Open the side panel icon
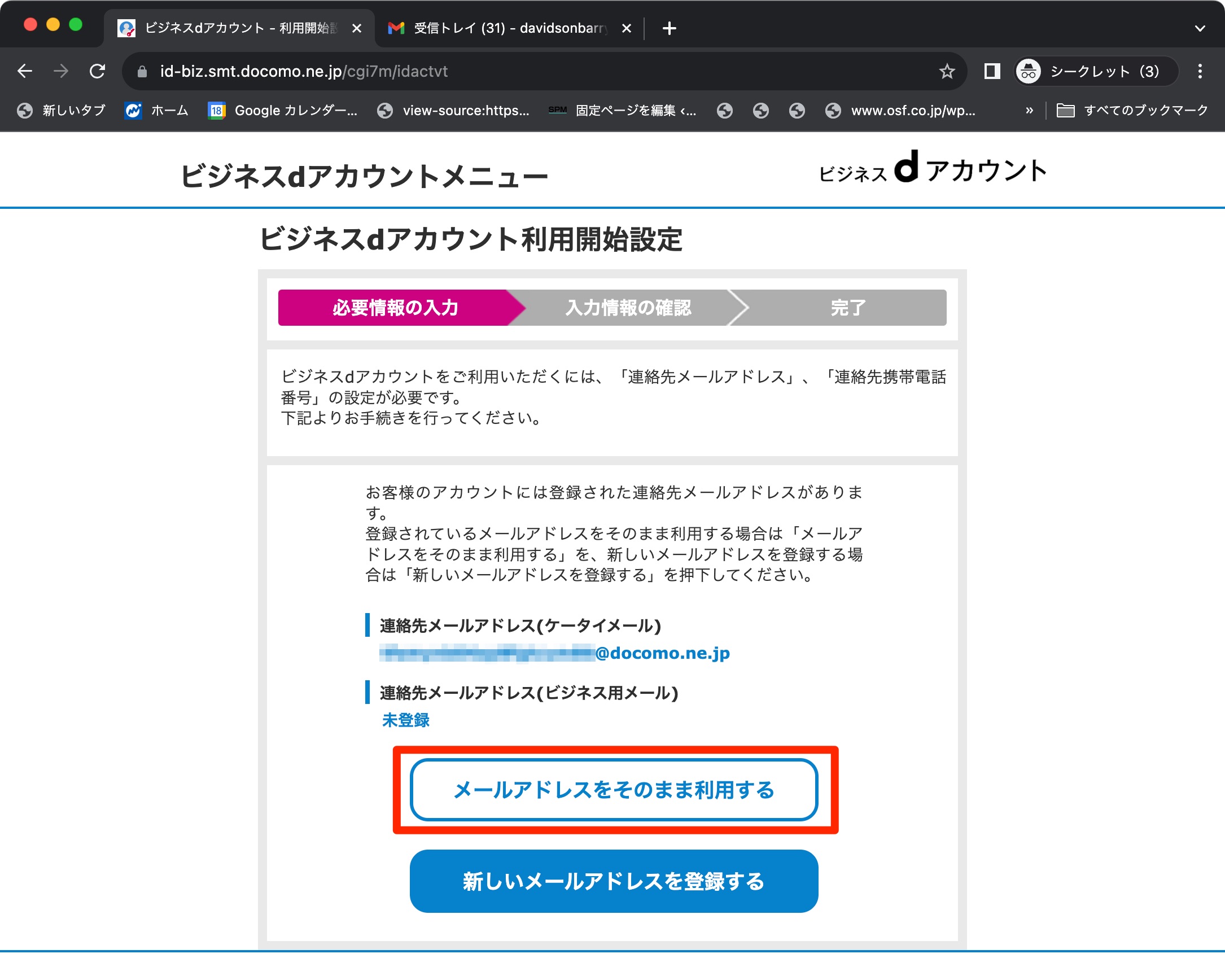The width and height of the screenshot is (1225, 980). [992, 71]
